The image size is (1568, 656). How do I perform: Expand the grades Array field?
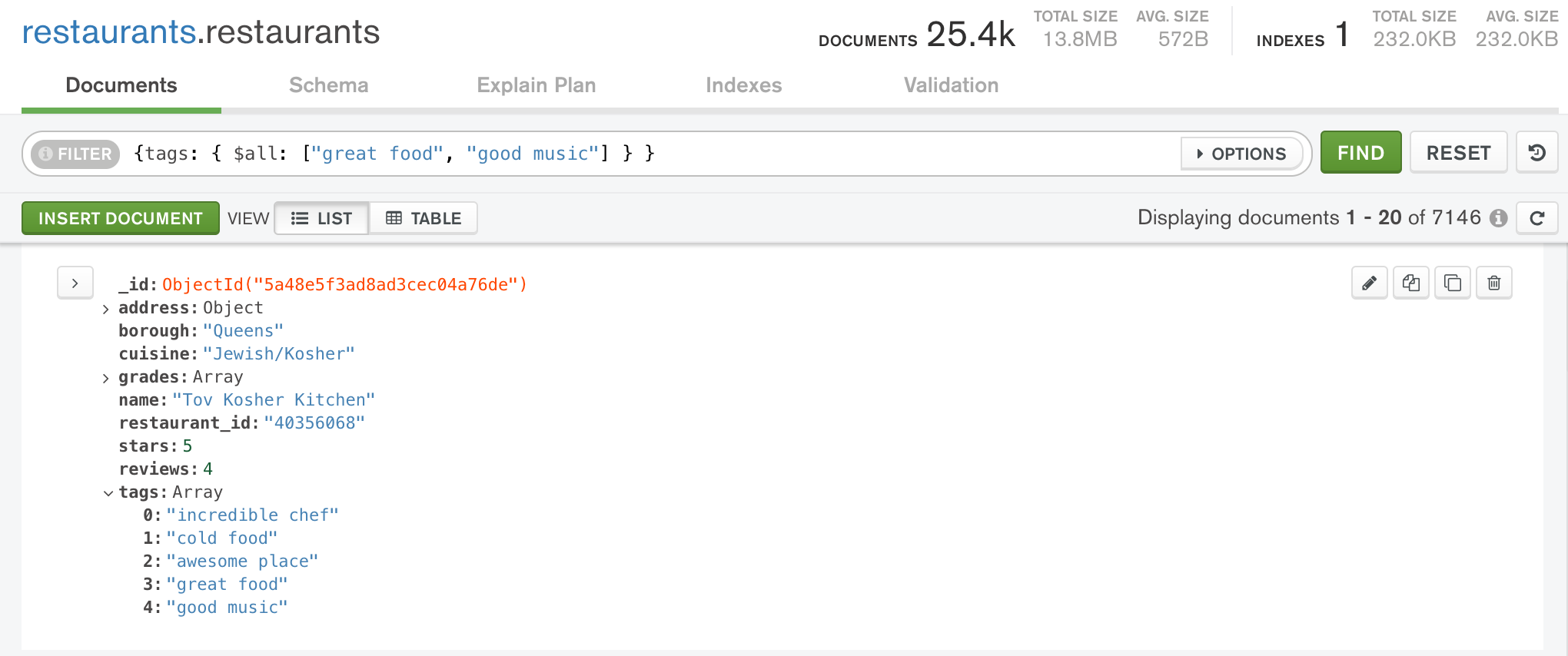(x=105, y=379)
